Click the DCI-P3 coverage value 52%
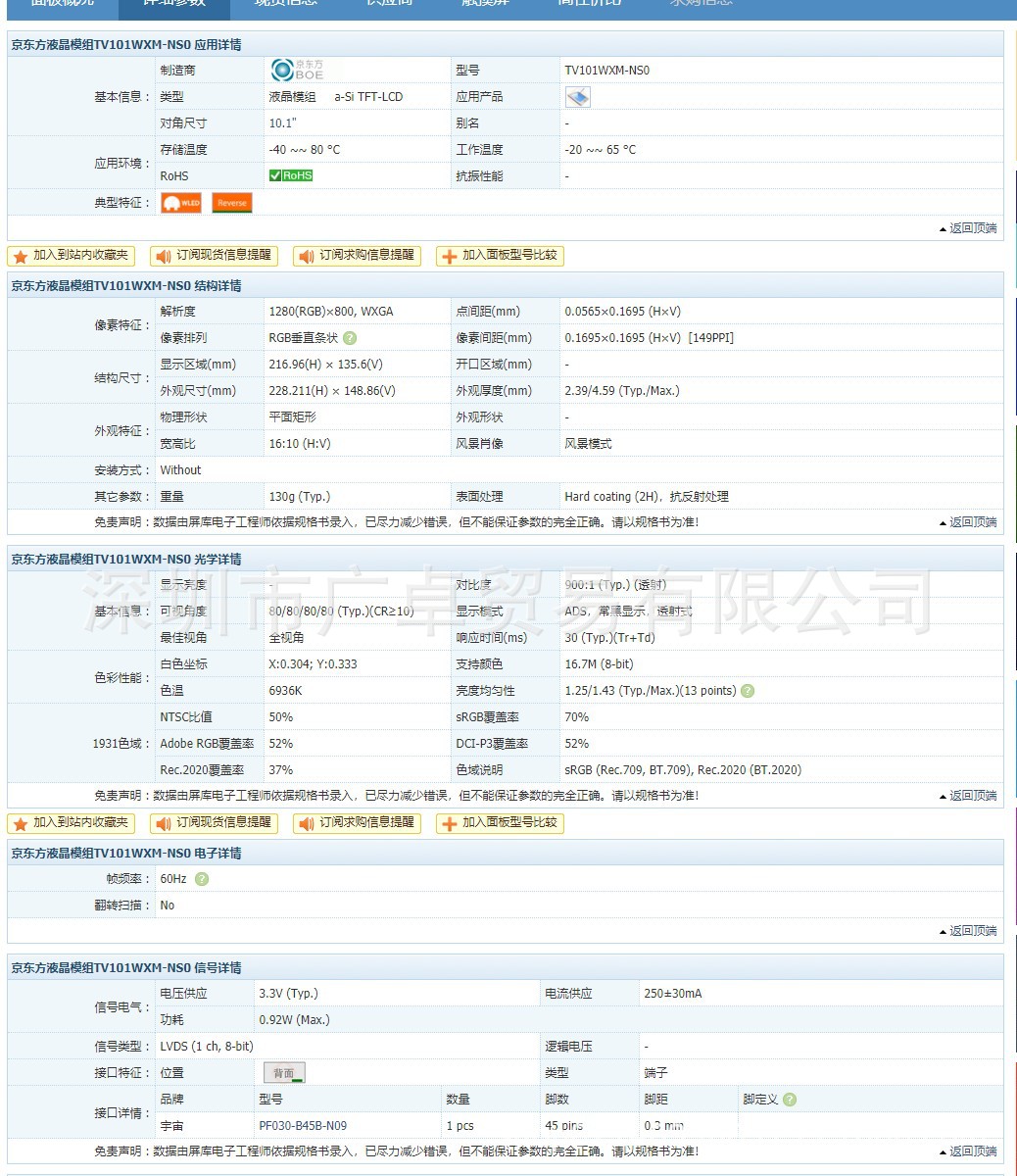This screenshot has height=1176, width=1017. (577, 744)
